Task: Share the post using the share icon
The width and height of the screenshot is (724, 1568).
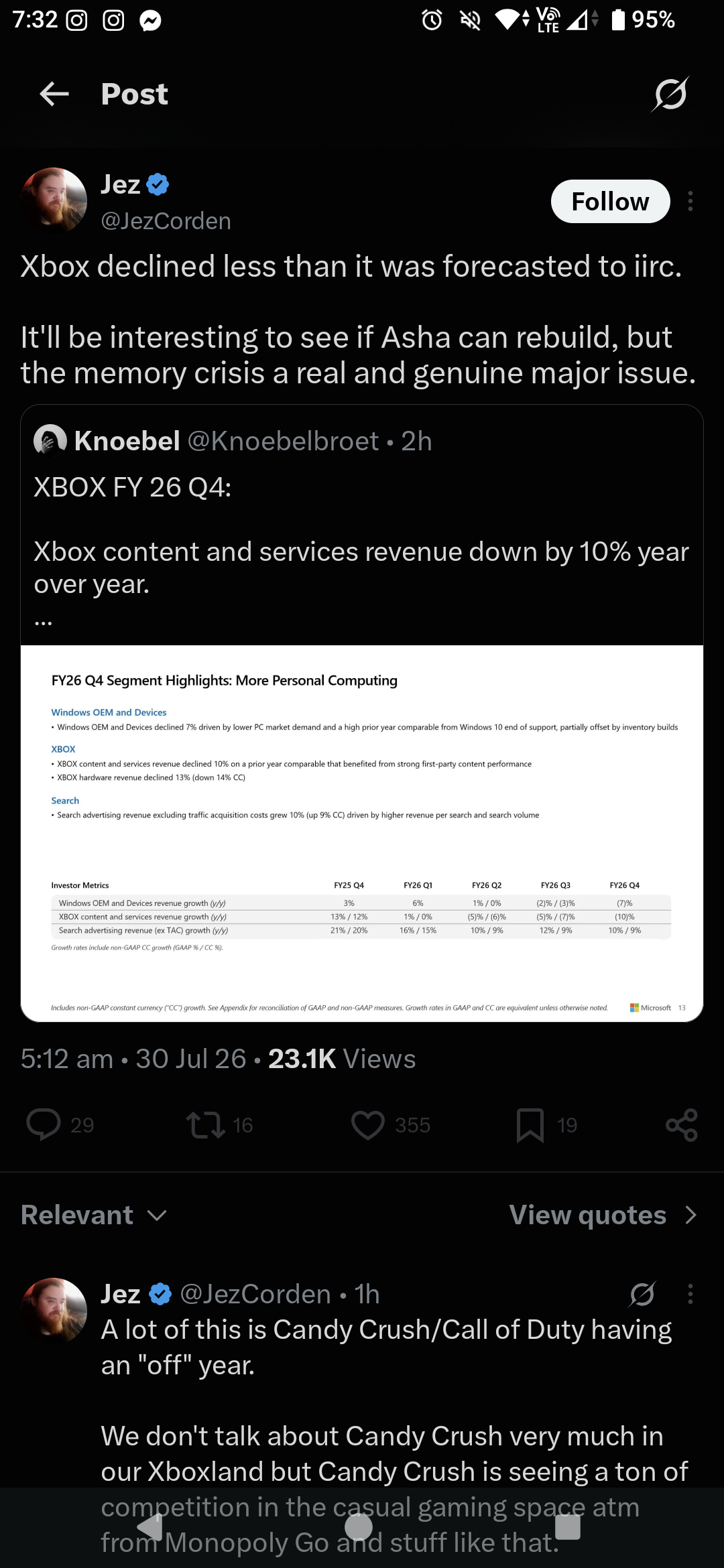Action: pyautogui.click(x=682, y=1124)
